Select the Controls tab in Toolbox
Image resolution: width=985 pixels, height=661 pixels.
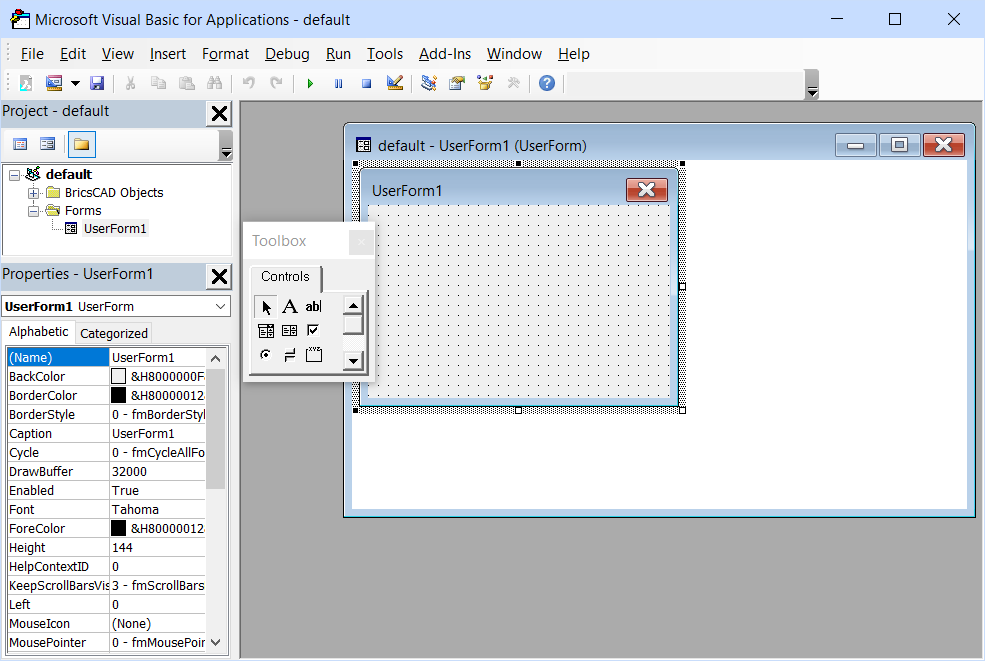(285, 276)
